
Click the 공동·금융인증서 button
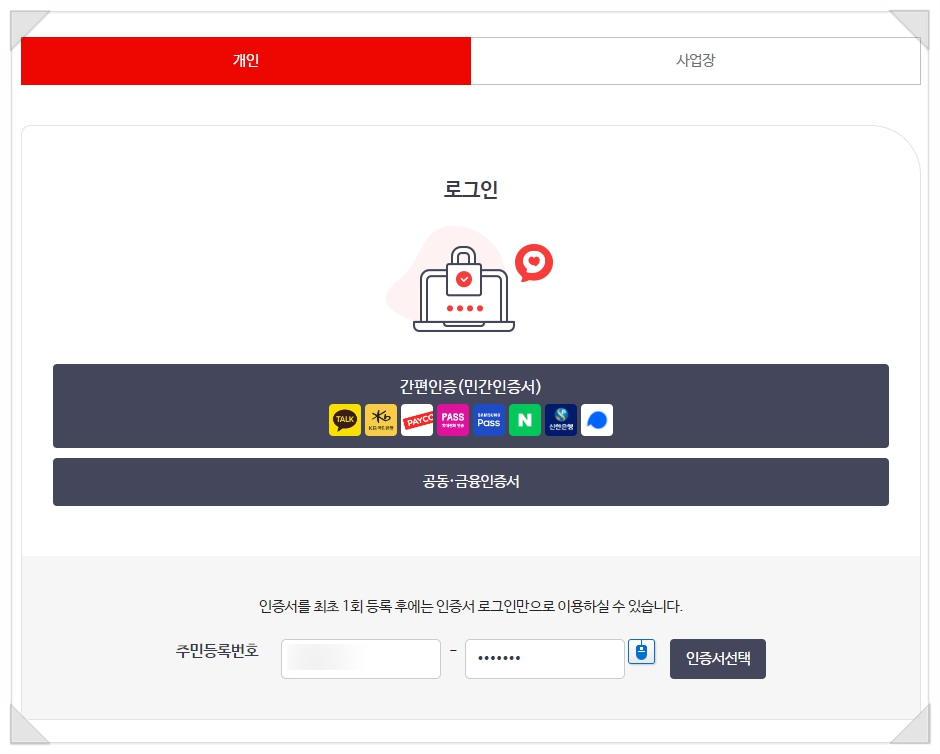click(x=471, y=482)
